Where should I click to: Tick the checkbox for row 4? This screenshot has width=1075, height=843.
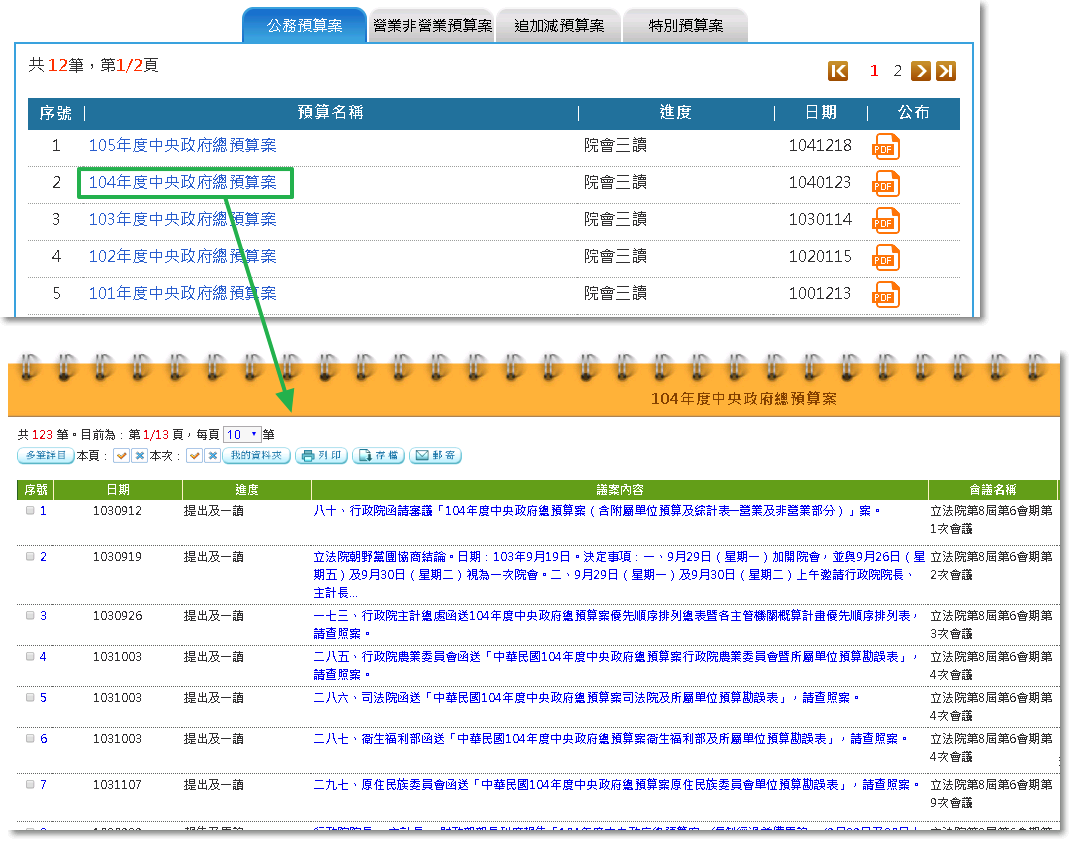tap(30, 657)
